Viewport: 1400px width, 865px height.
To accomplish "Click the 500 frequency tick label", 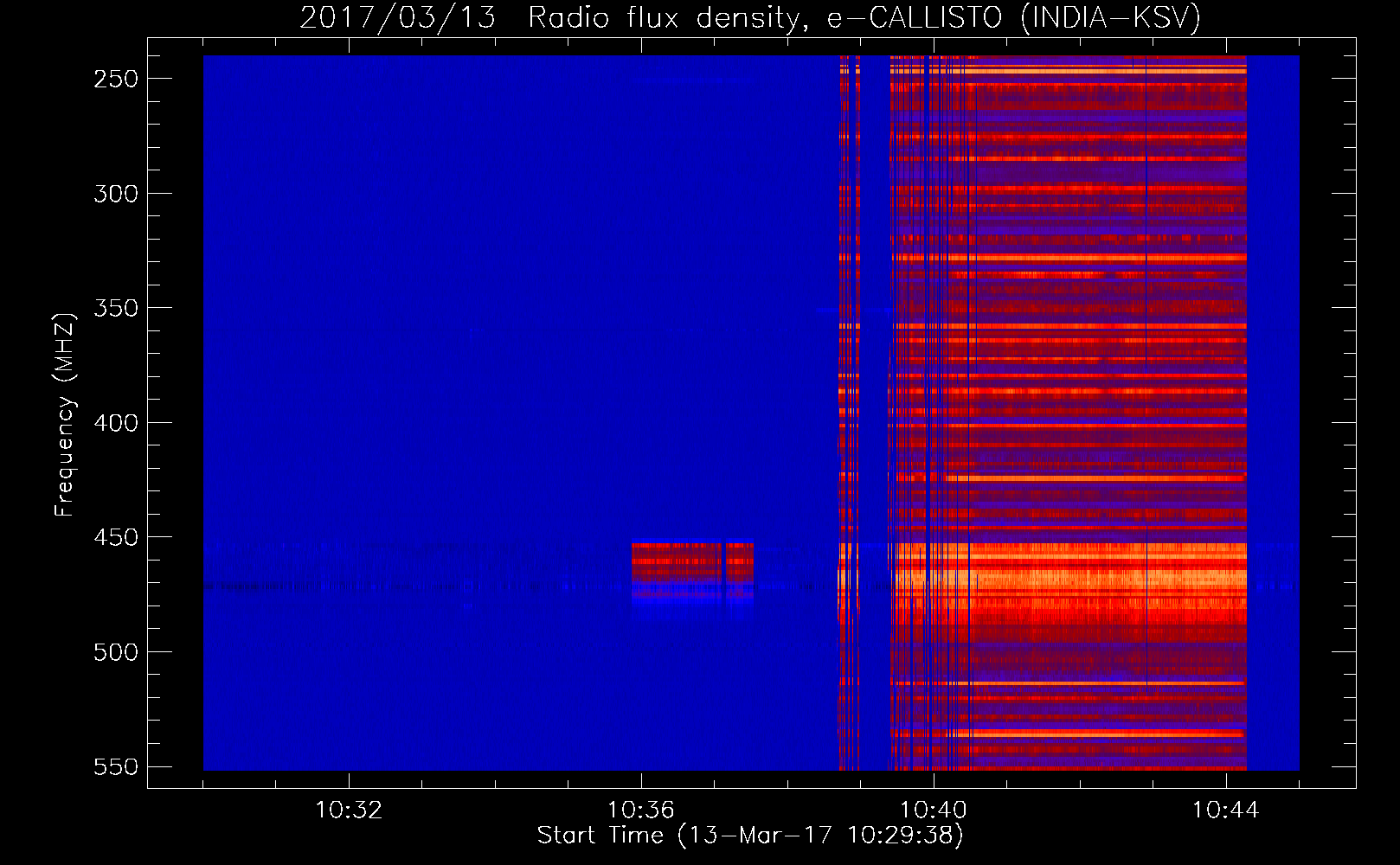I will pos(116,652).
